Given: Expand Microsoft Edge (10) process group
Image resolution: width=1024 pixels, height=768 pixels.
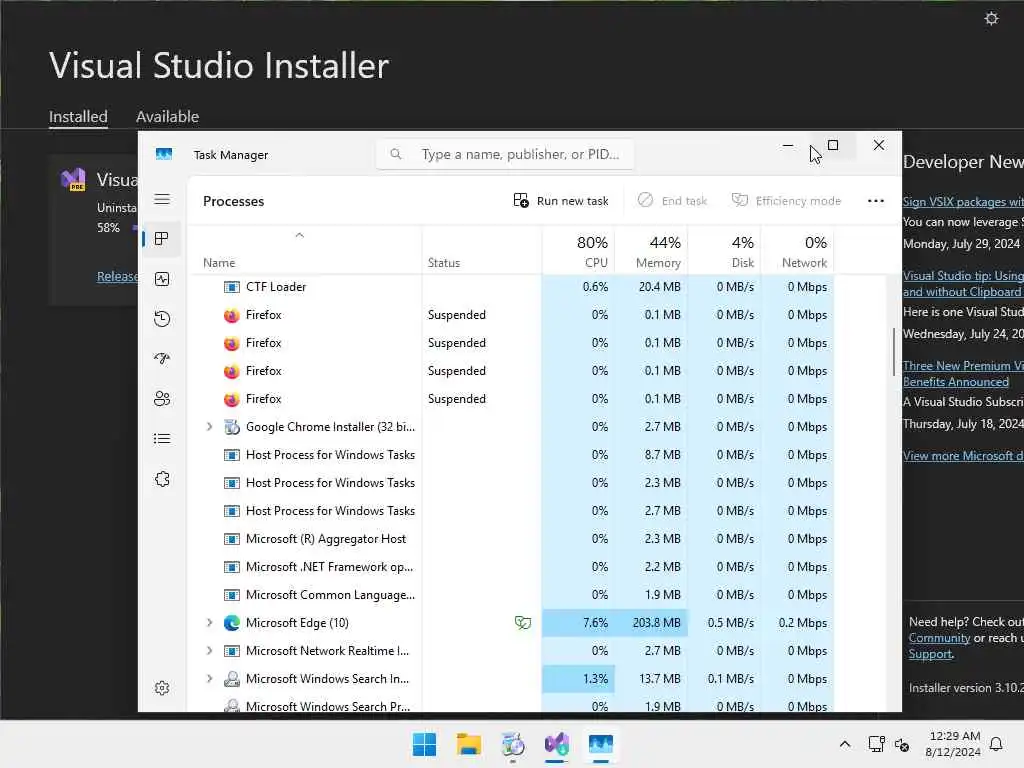Looking at the screenshot, I should coord(209,622).
